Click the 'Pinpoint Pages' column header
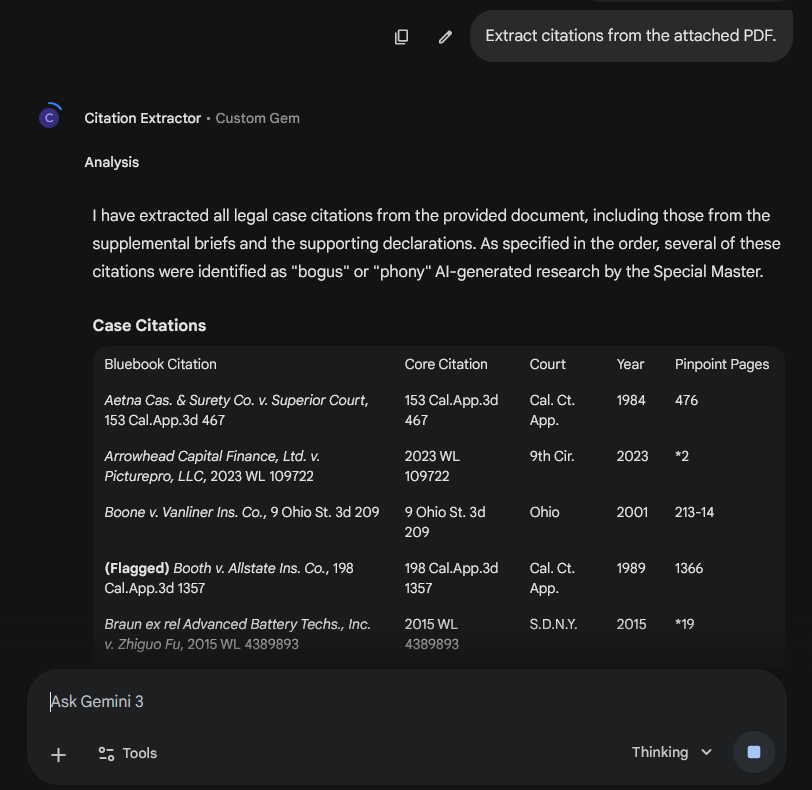812x790 pixels. click(722, 364)
